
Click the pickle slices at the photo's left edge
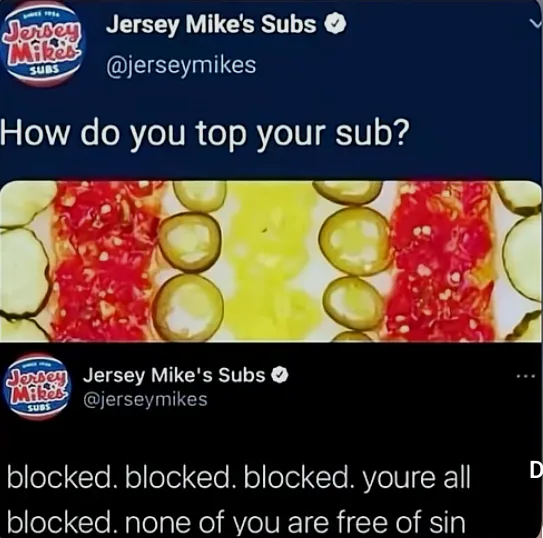pyautogui.click(x=24, y=261)
